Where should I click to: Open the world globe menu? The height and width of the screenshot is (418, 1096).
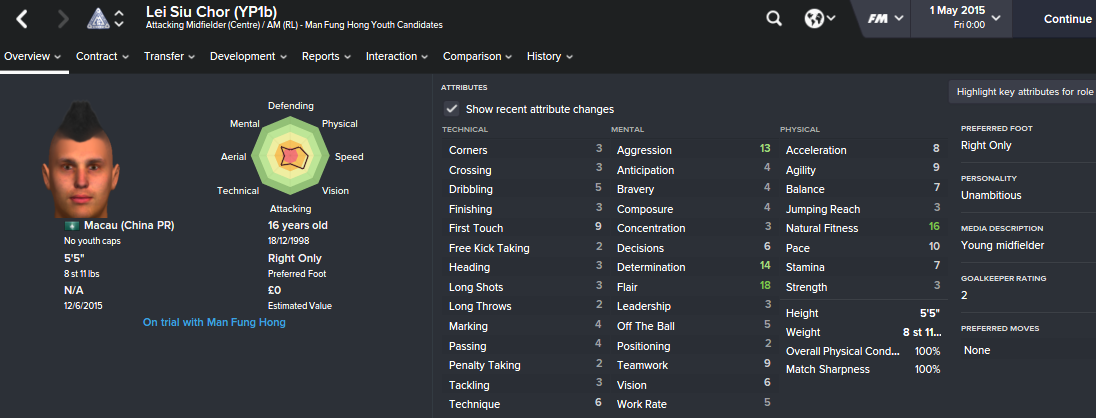point(820,19)
